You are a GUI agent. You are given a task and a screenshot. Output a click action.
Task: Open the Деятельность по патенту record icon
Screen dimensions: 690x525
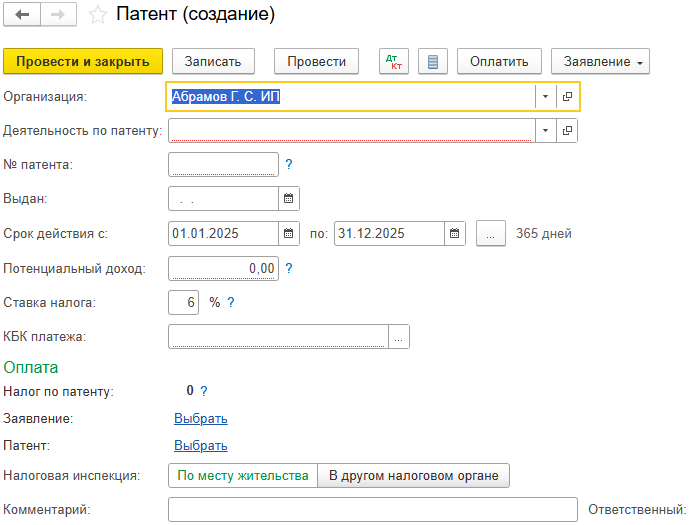(567, 131)
